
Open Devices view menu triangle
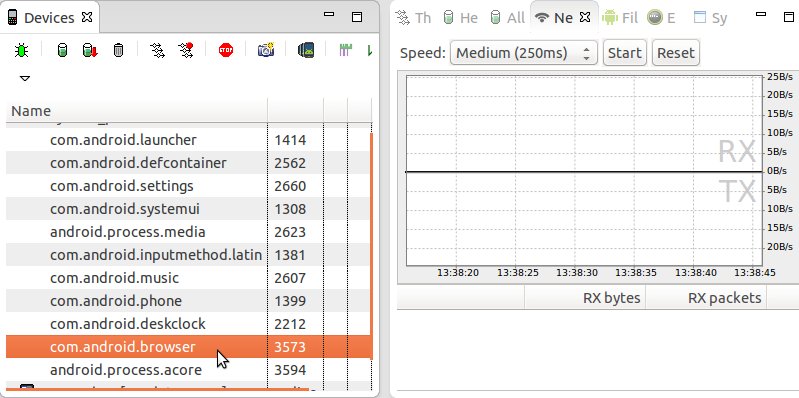pos(24,78)
